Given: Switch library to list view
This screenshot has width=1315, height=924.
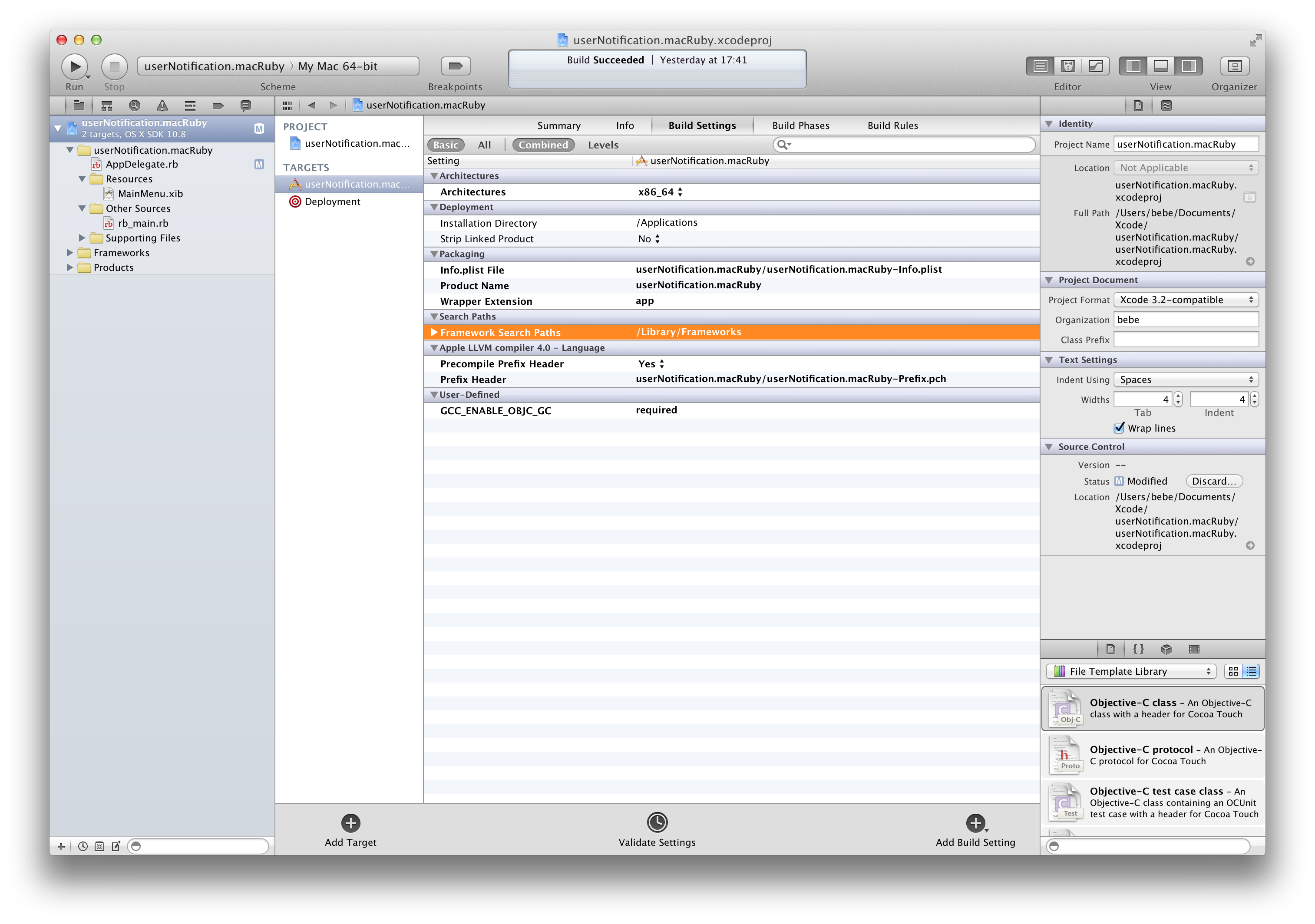Looking at the screenshot, I should (x=1252, y=671).
